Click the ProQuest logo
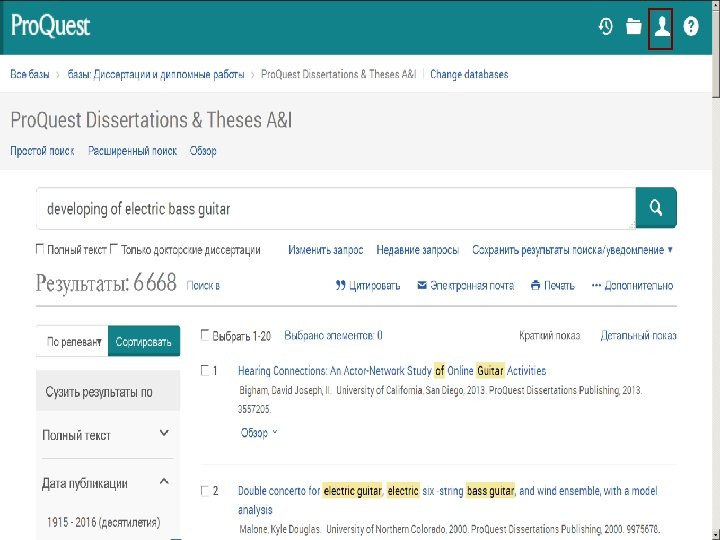The image size is (720, 540). click(51, 25)
